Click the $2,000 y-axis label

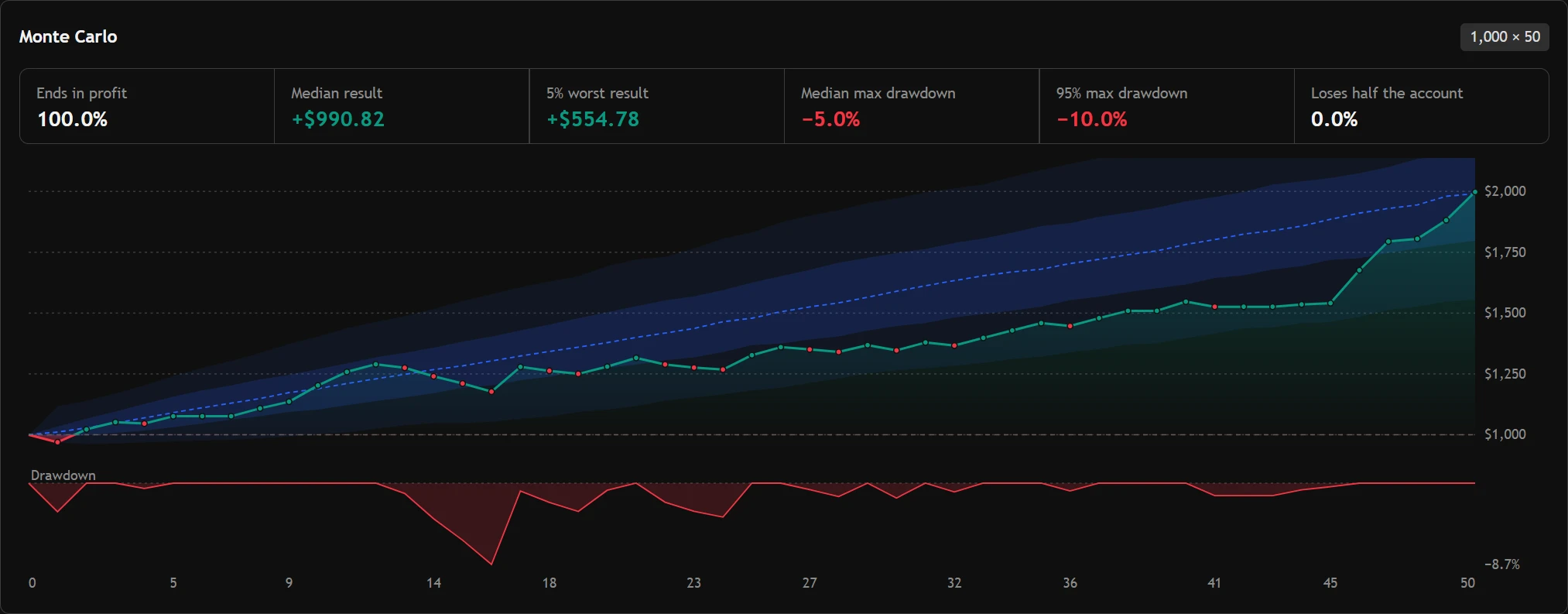[1505, 191]
